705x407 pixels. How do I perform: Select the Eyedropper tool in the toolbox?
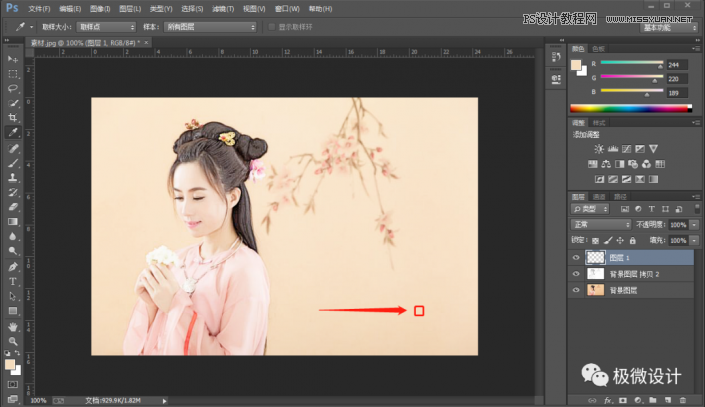click(13, 132)
